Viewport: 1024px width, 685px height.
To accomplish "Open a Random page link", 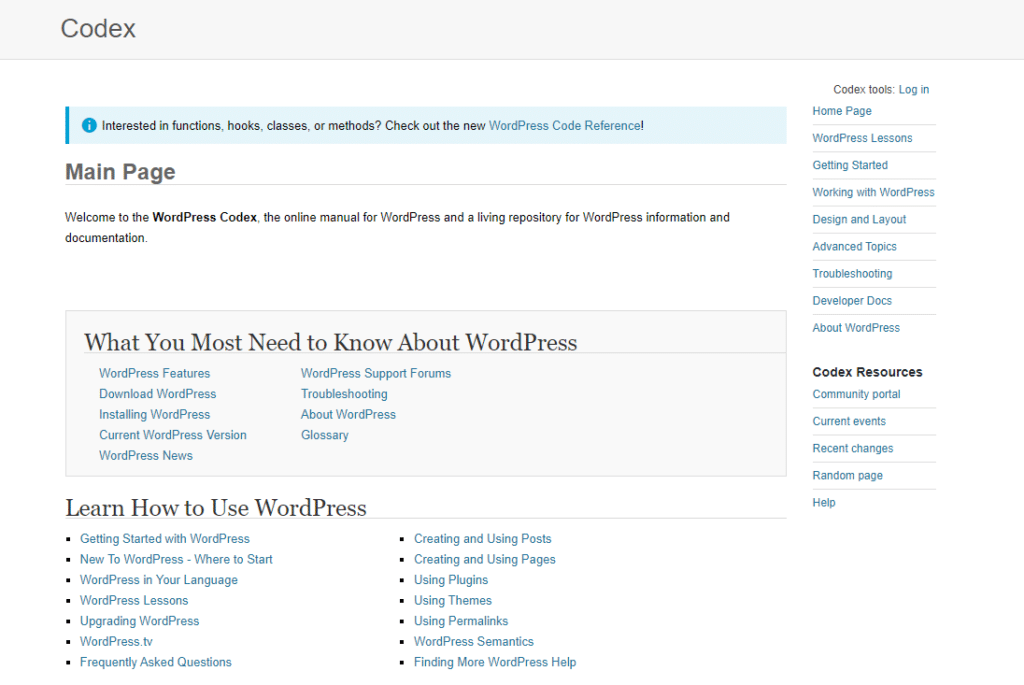I will (847, 475).
